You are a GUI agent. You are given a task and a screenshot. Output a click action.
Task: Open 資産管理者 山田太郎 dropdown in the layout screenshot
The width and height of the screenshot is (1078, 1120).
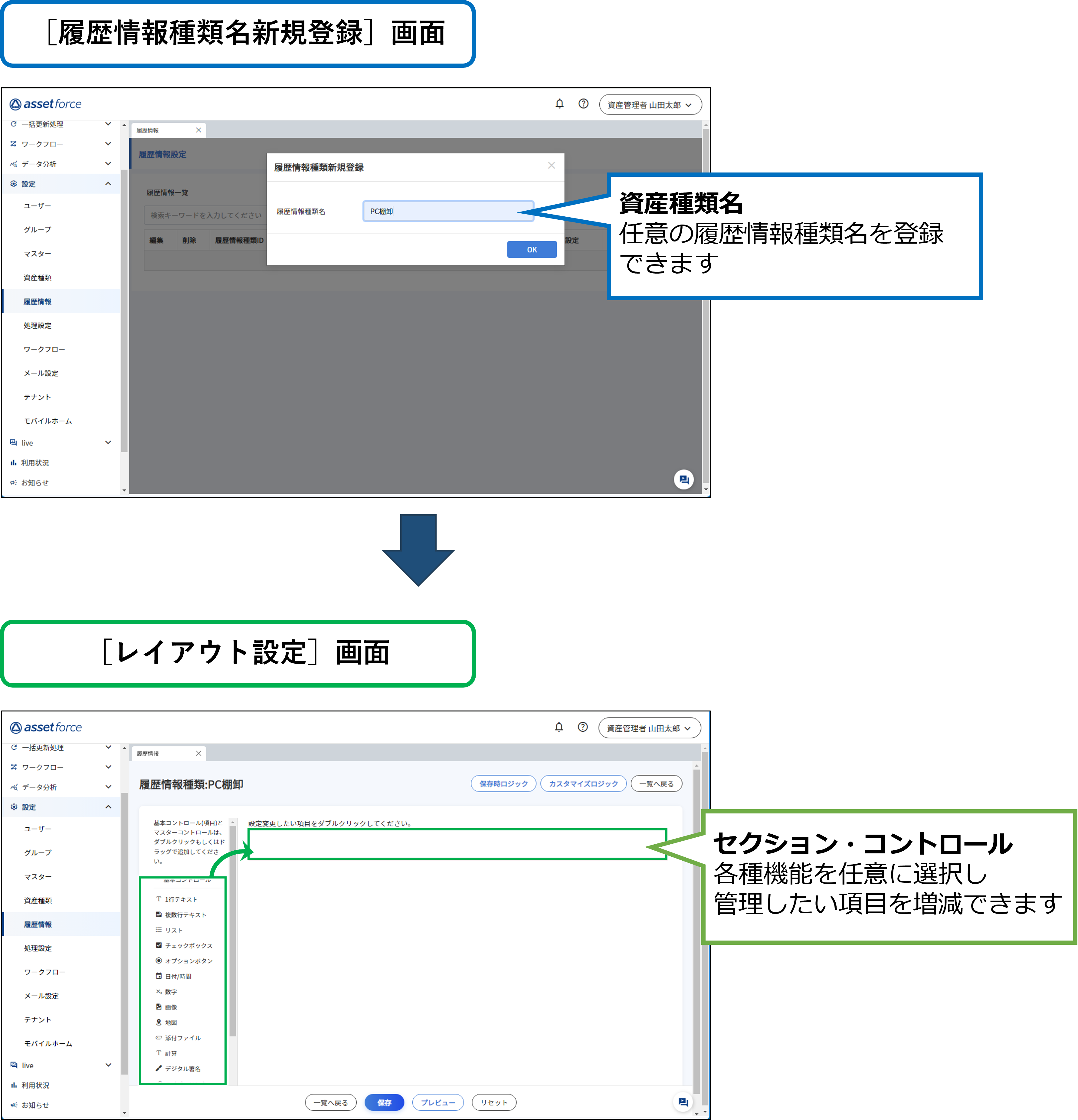point(650,728)
